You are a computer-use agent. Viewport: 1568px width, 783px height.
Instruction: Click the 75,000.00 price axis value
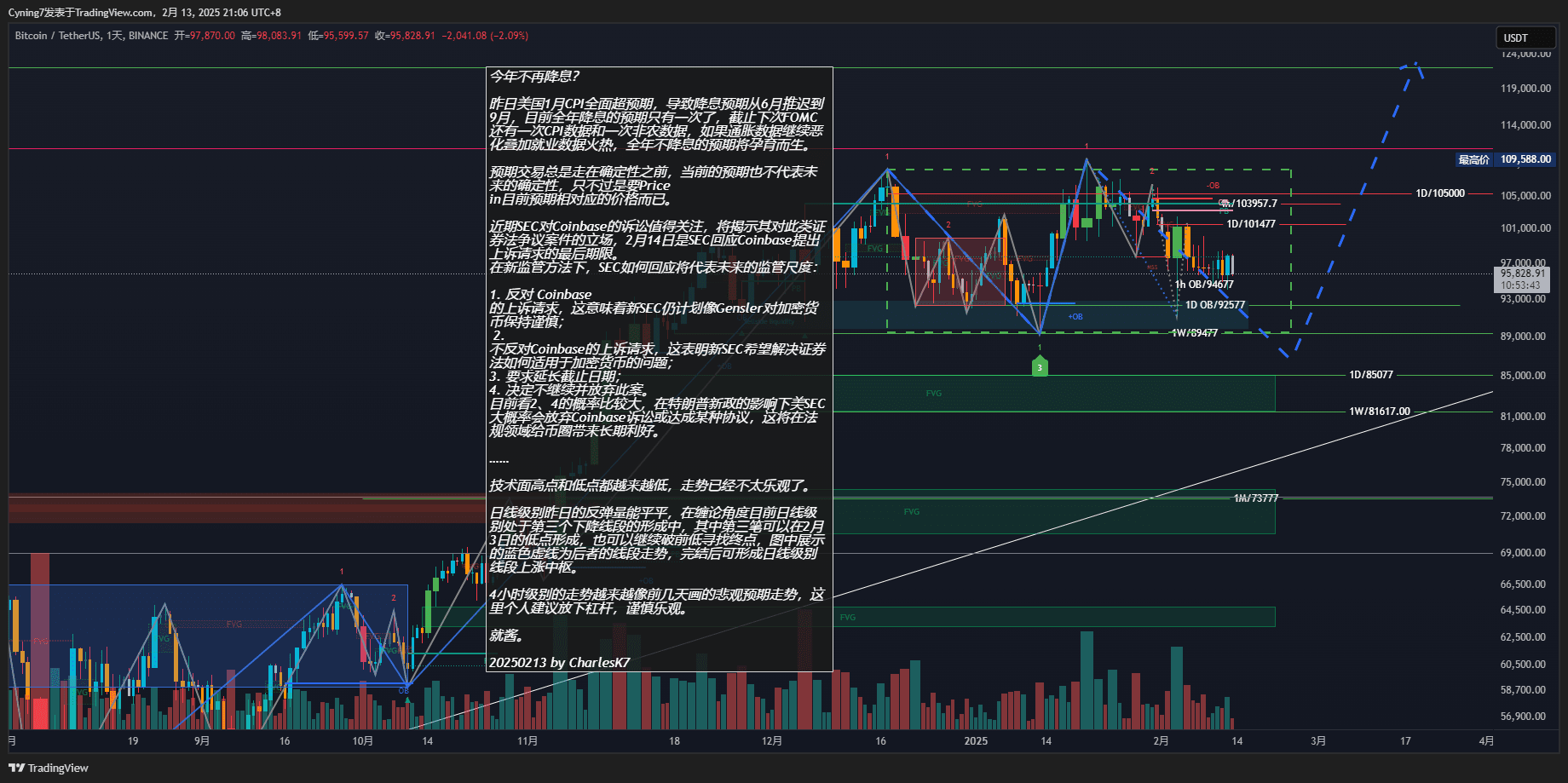pyautogui.click(x=1523, y=482)
